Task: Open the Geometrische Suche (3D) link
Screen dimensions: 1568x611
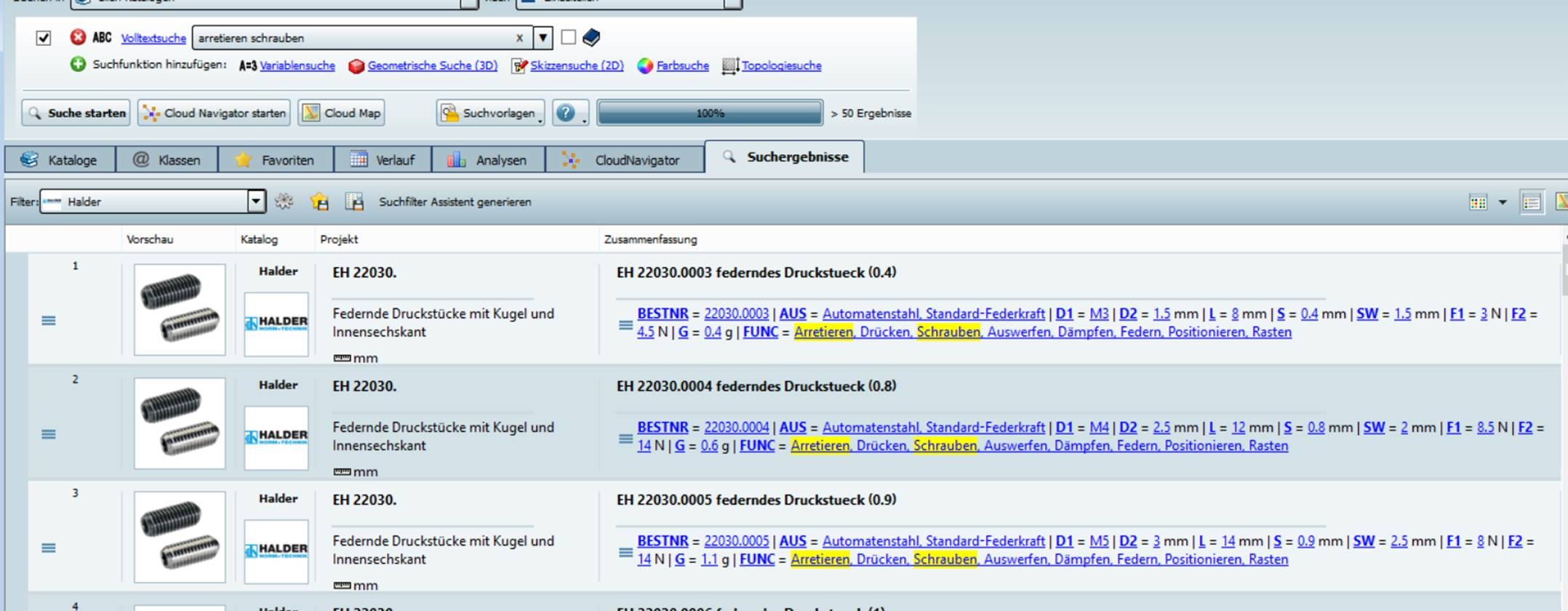Action: 432,65
